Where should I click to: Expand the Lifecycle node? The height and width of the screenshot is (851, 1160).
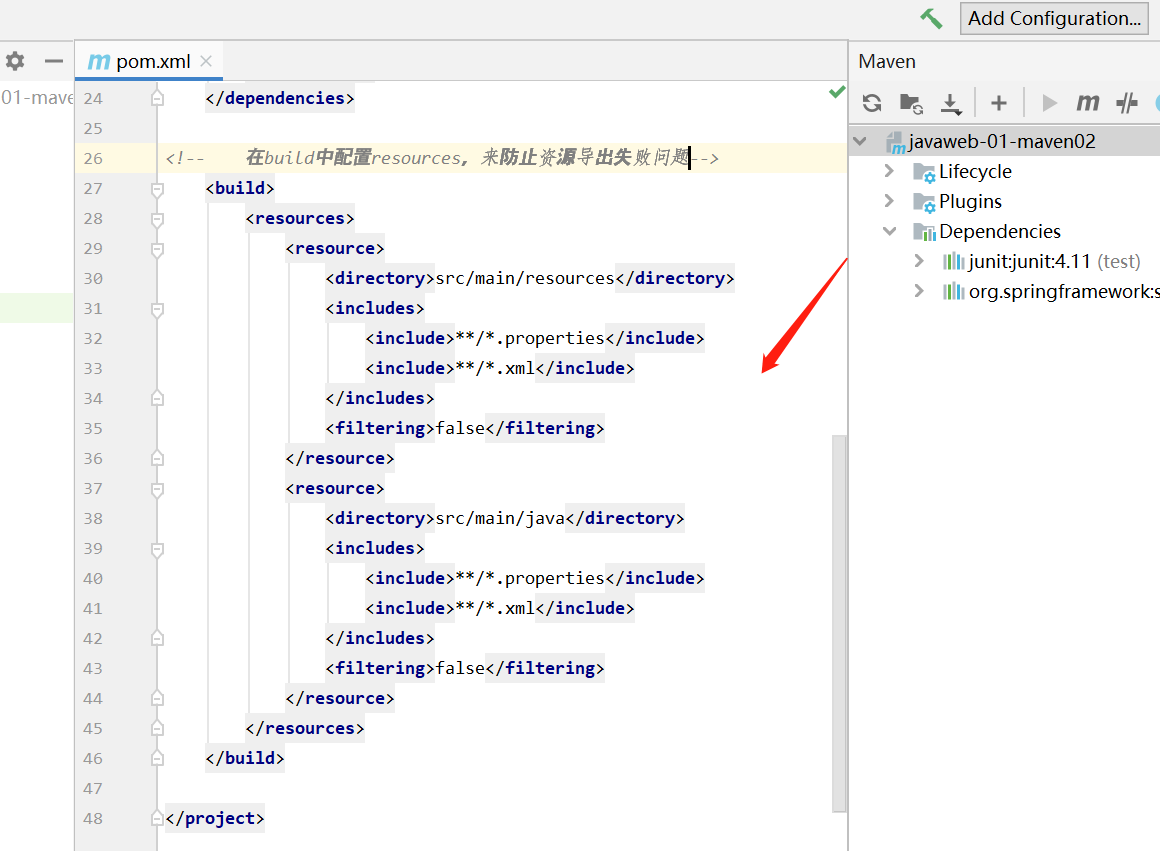pyautogui.click(x=889, y=171)
